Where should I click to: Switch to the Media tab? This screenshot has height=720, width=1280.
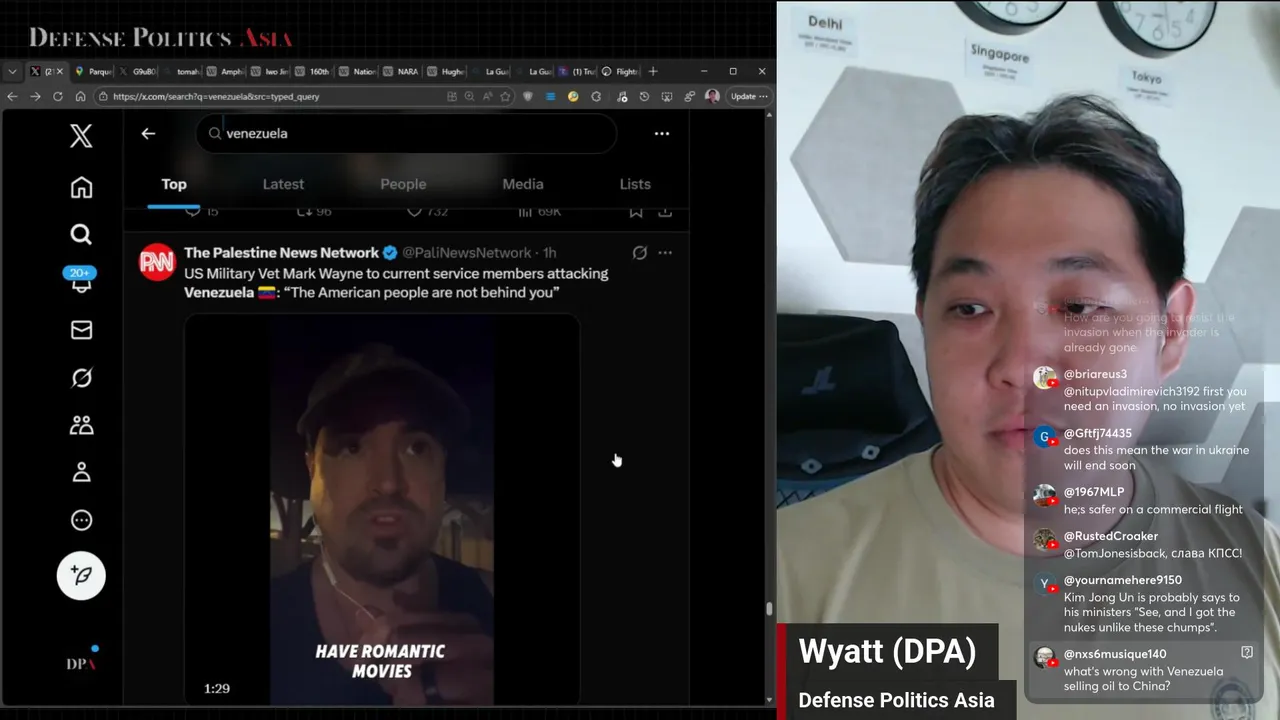tap(523, 184)
